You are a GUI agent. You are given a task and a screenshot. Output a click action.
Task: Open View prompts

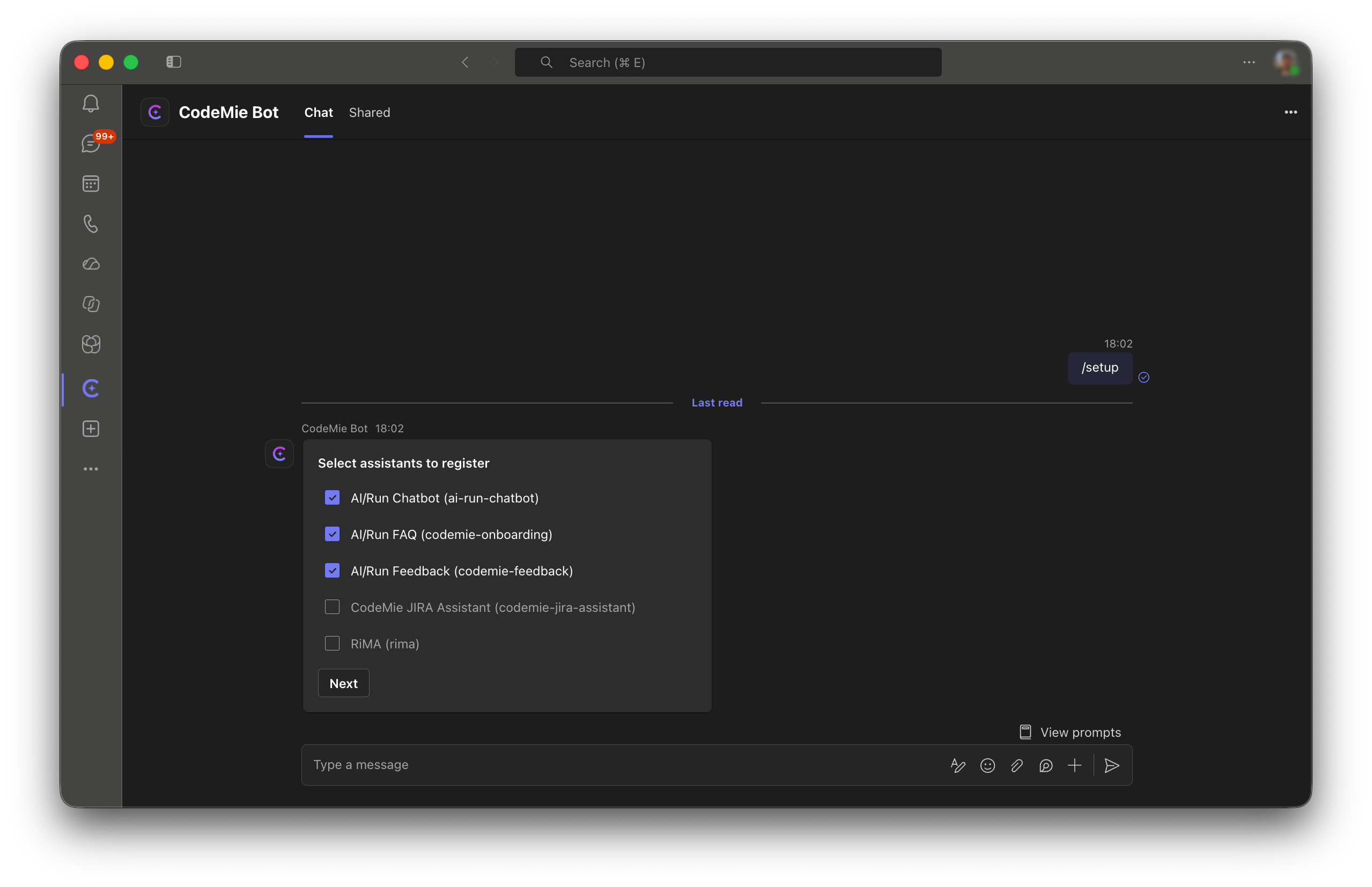point(1069,732)
